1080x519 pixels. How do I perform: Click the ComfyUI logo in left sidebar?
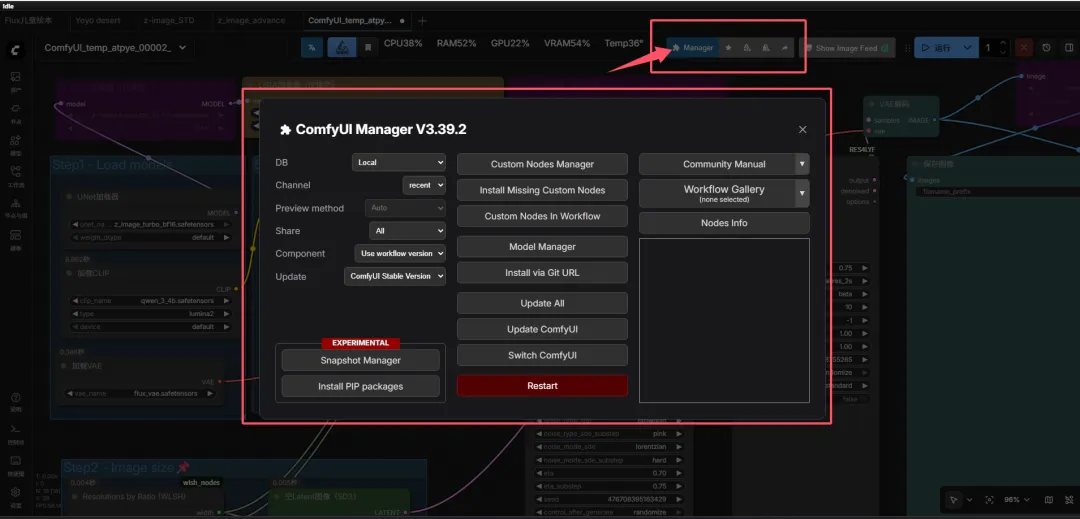(15, 50)
